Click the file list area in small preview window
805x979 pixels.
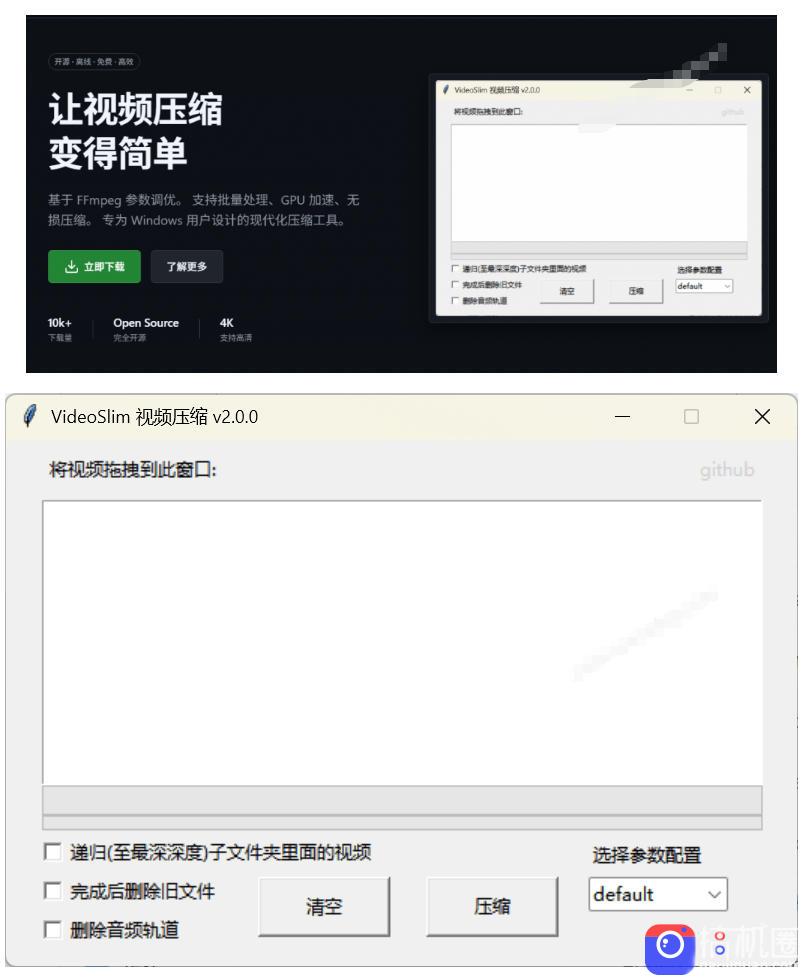pyautogui.click(x=599, y=182)
